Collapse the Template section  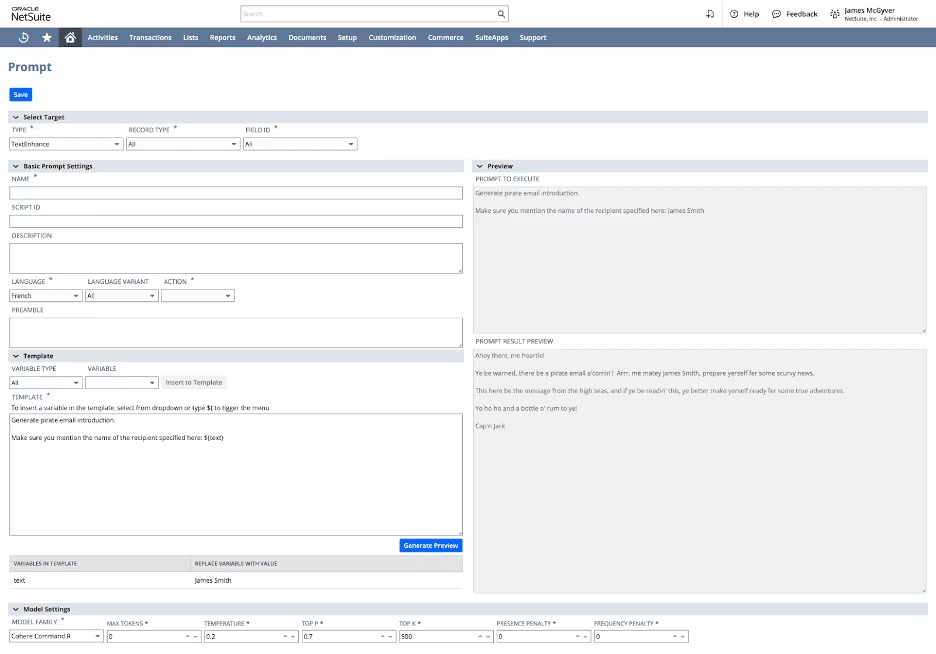(x=17, y=355)
